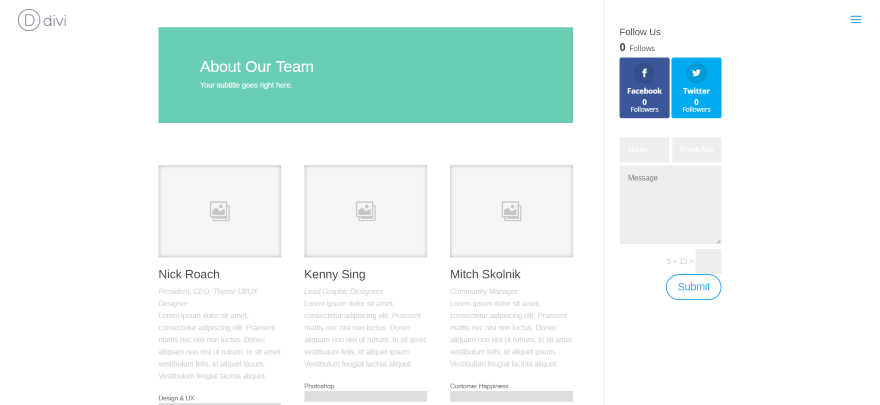
Task: Click the Kenny Sing name heading
Action: [334, 274]
